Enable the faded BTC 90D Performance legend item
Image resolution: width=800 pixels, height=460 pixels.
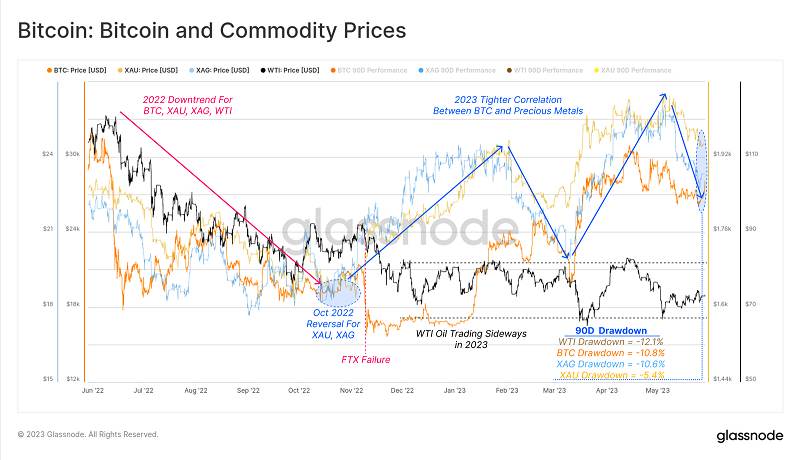click(x=369, y=70)
